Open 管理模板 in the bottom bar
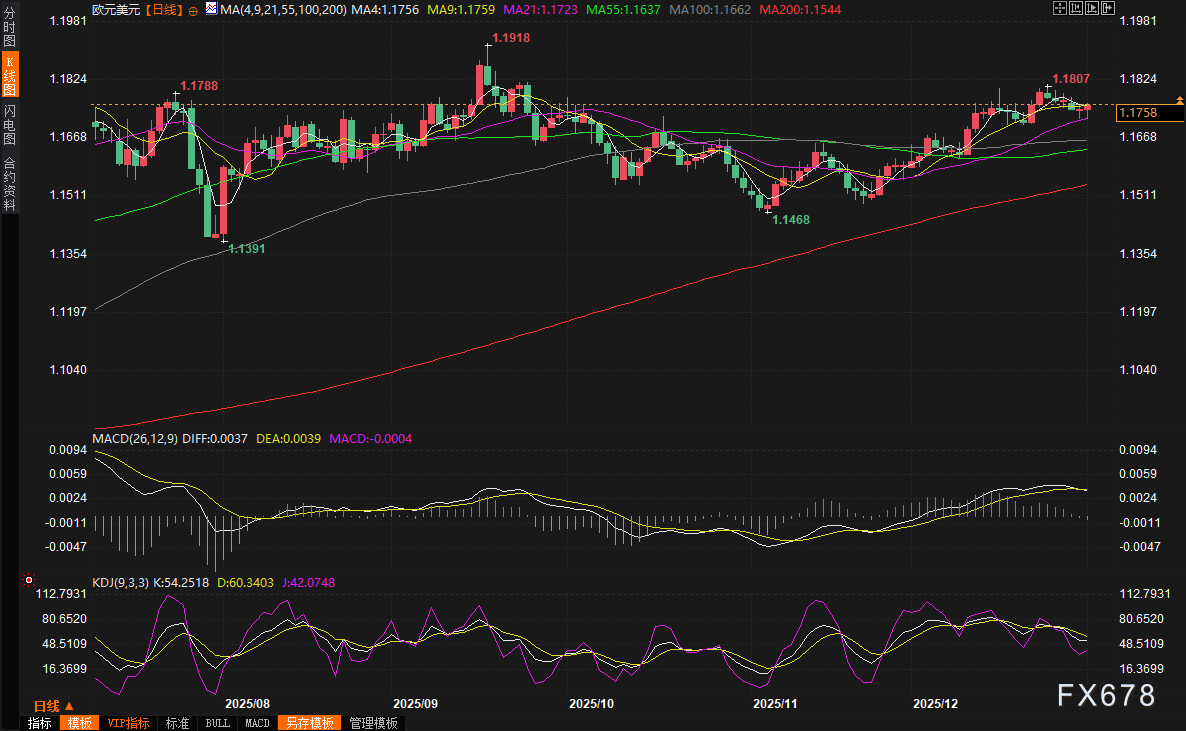Viewport: 1186px width, 731px height. 373,723
